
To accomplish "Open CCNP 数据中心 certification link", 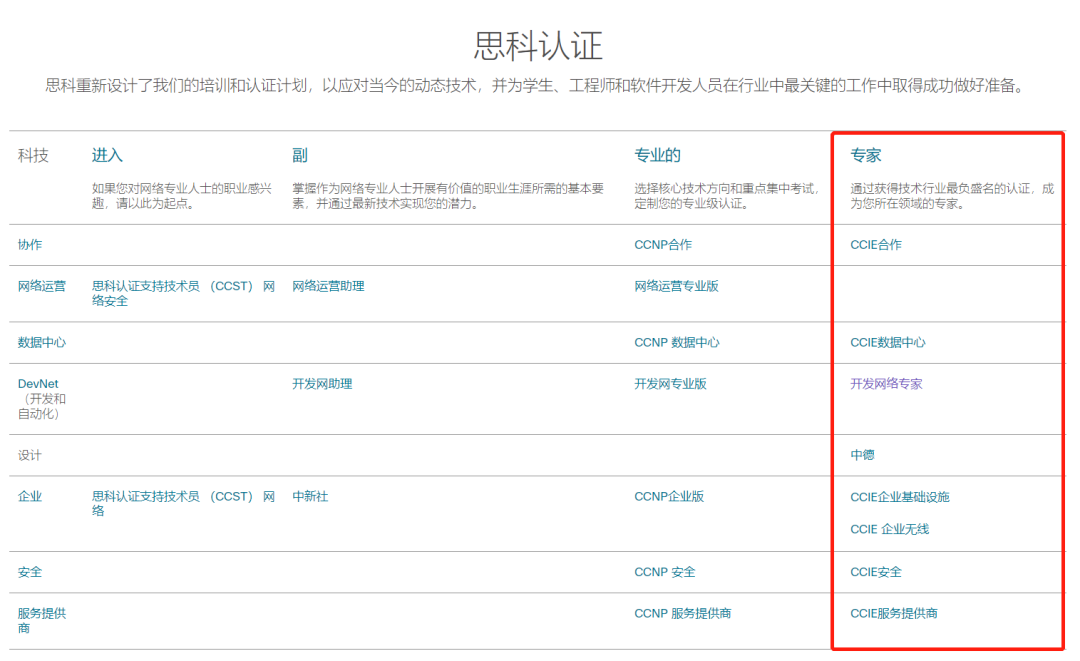I will 676,342.
